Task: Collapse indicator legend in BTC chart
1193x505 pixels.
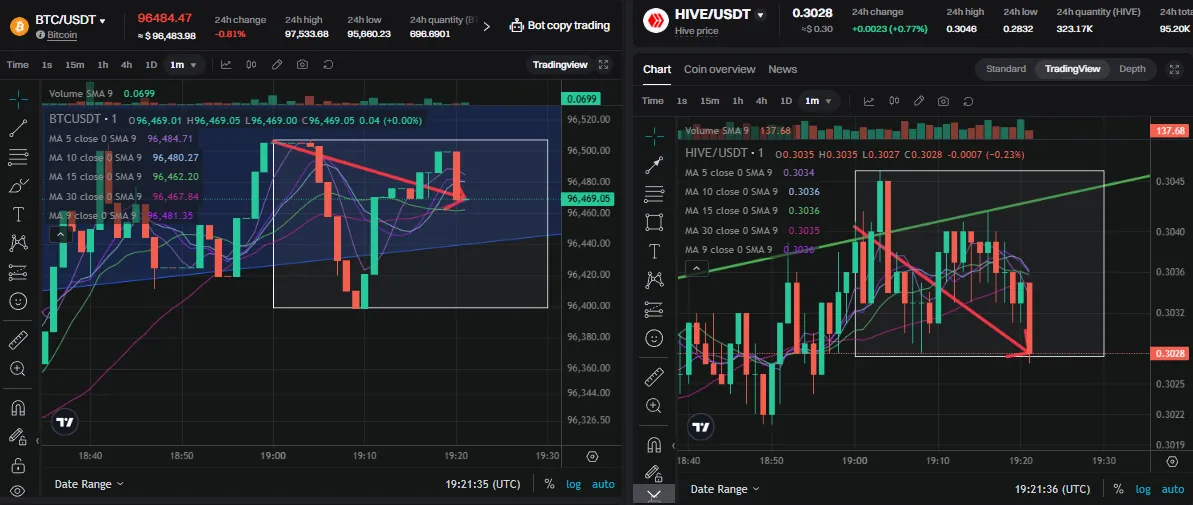Action: click(59, 235)
